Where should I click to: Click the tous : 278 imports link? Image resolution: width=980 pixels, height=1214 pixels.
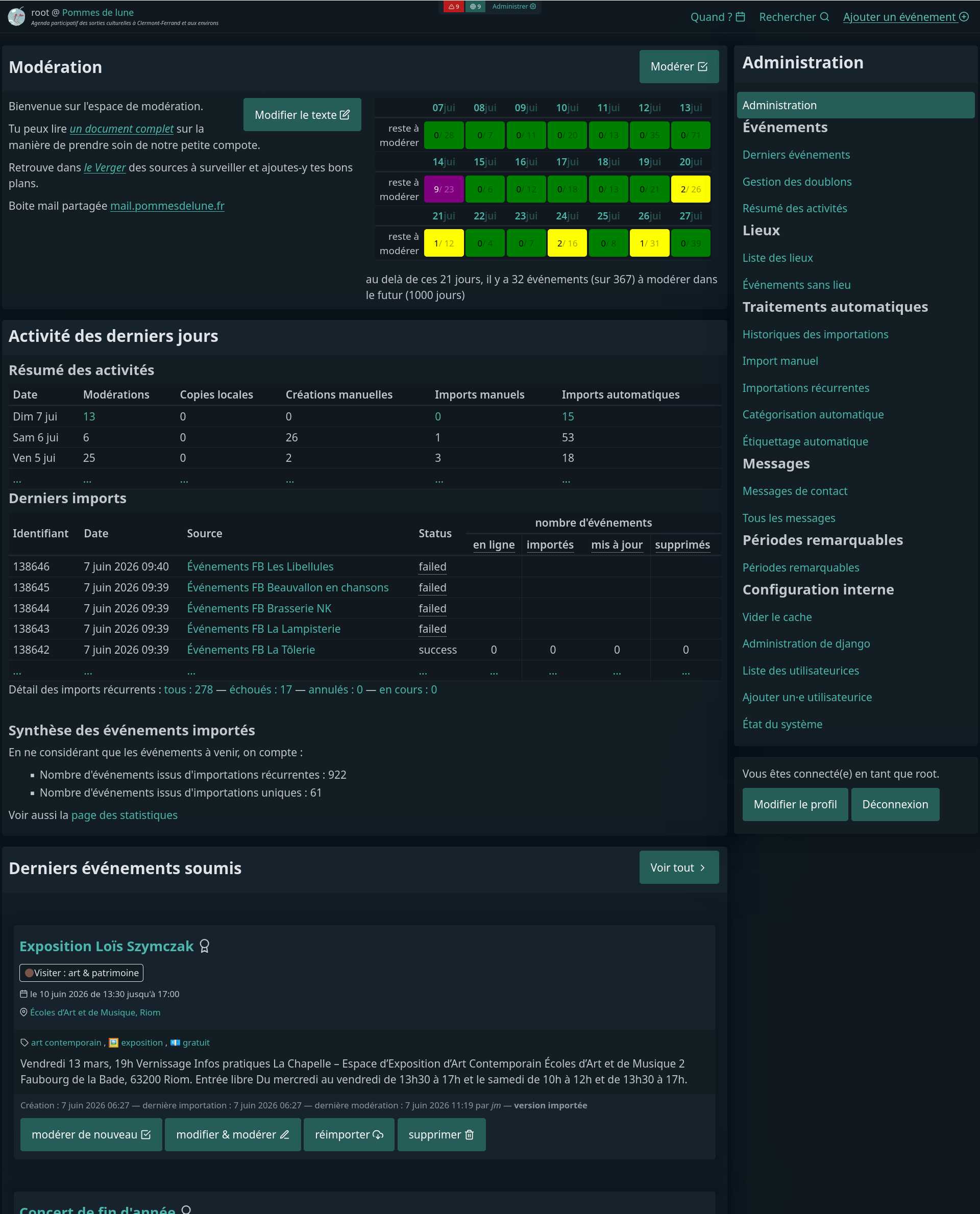point(188,690)
